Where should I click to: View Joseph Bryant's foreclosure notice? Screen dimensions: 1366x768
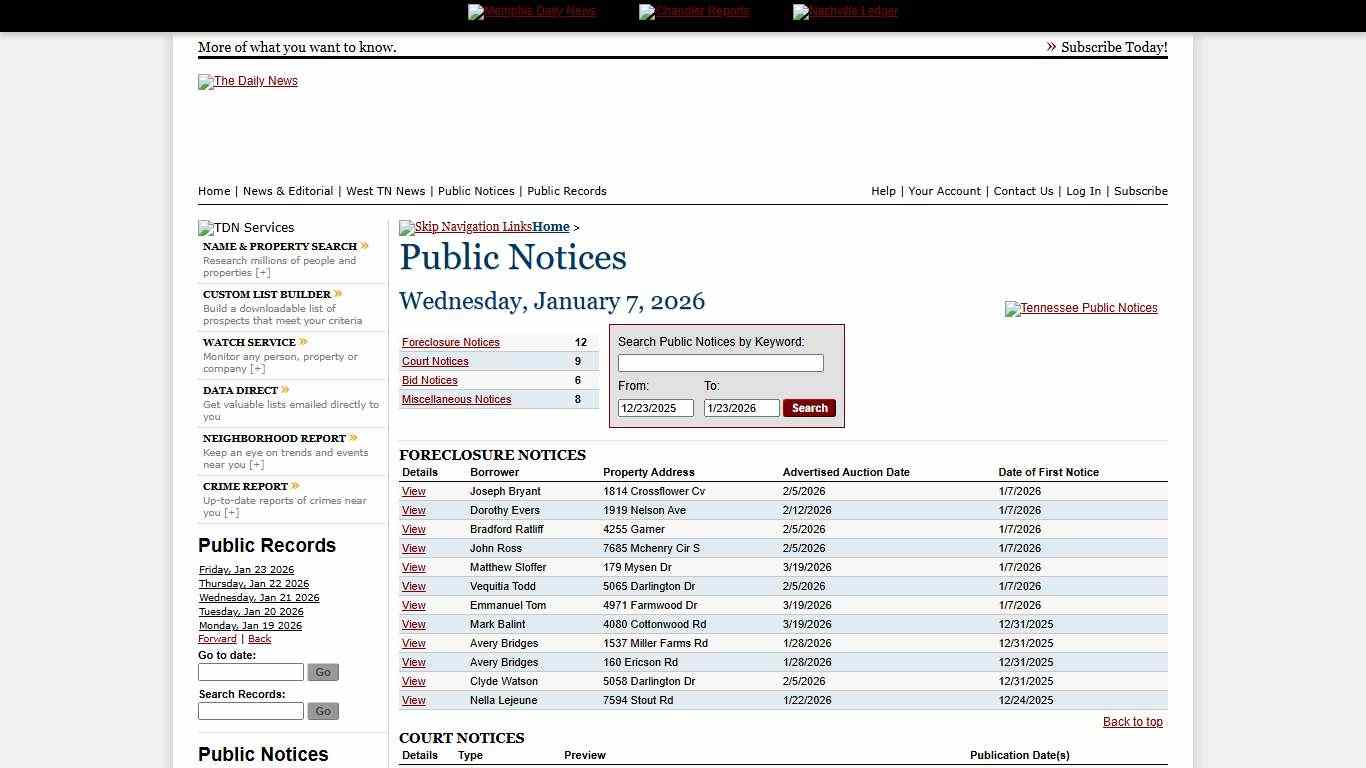click(x=413, y=491)
